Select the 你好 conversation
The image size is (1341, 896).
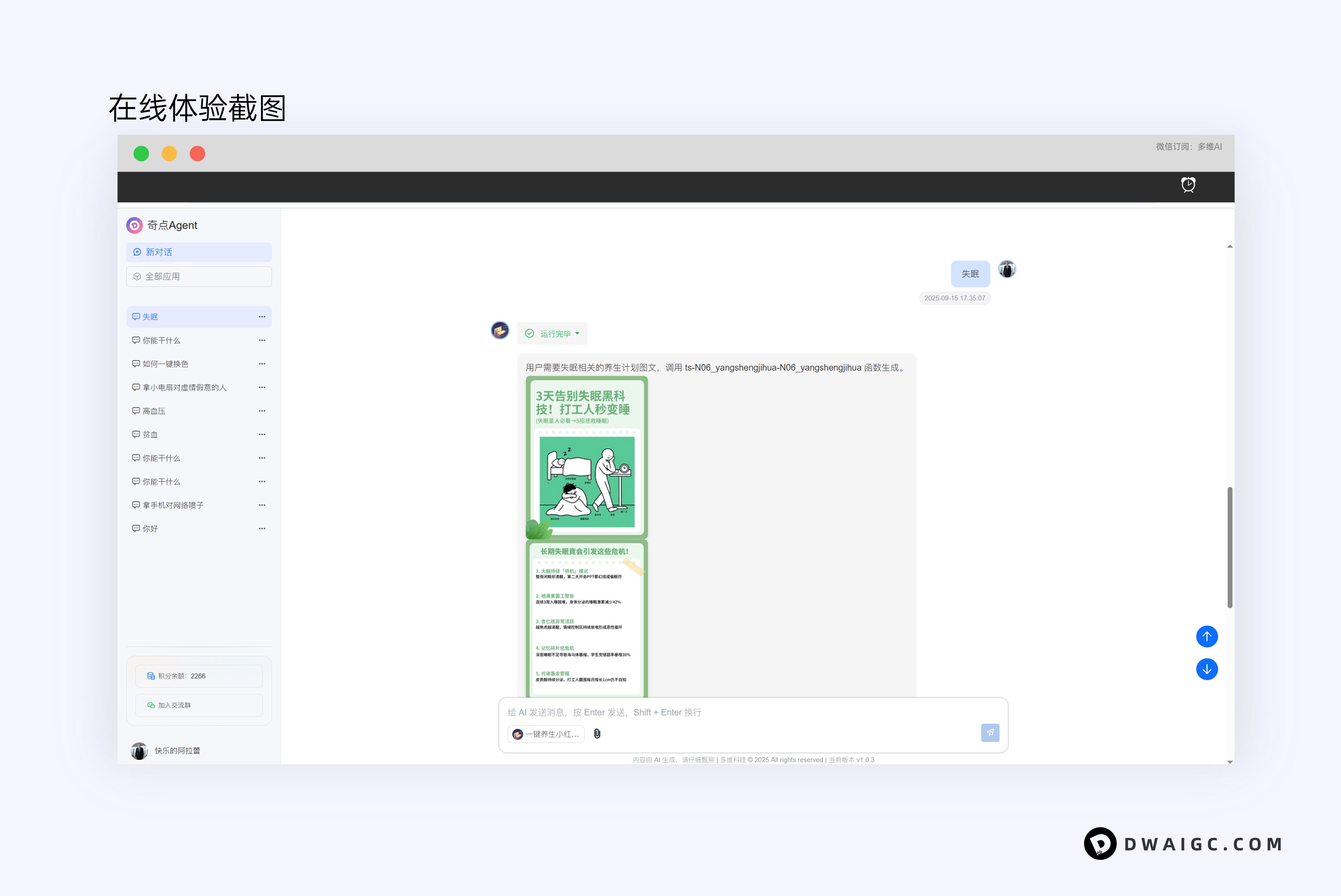[x=151, y=528]
